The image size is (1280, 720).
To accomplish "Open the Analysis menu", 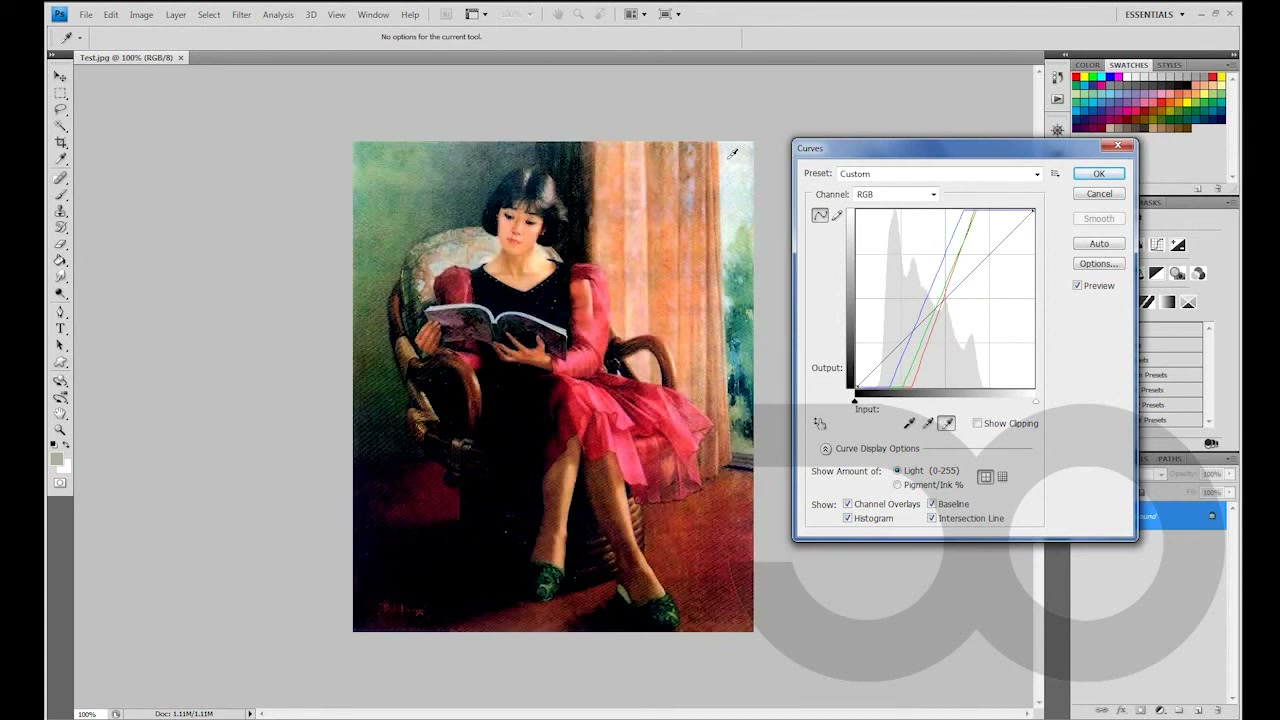I will click(x=278, y=15).
